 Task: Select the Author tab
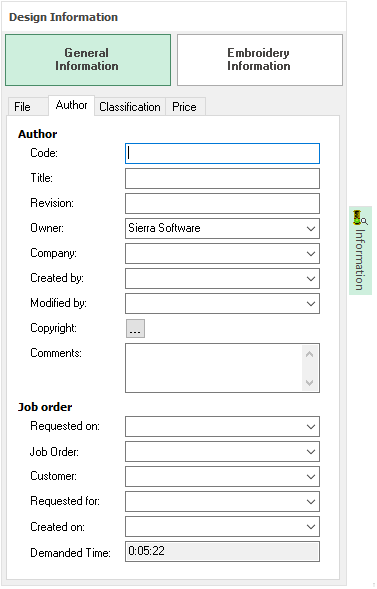71,106
